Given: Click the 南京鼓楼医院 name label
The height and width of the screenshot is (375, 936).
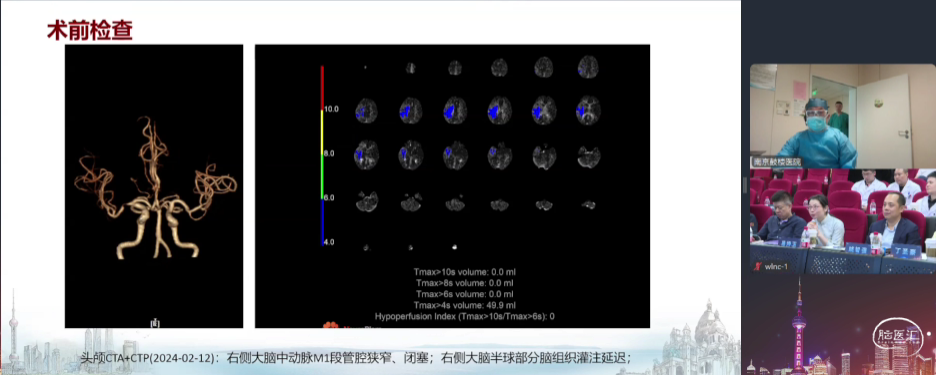Looking at the screenshot, I should 776,162.
